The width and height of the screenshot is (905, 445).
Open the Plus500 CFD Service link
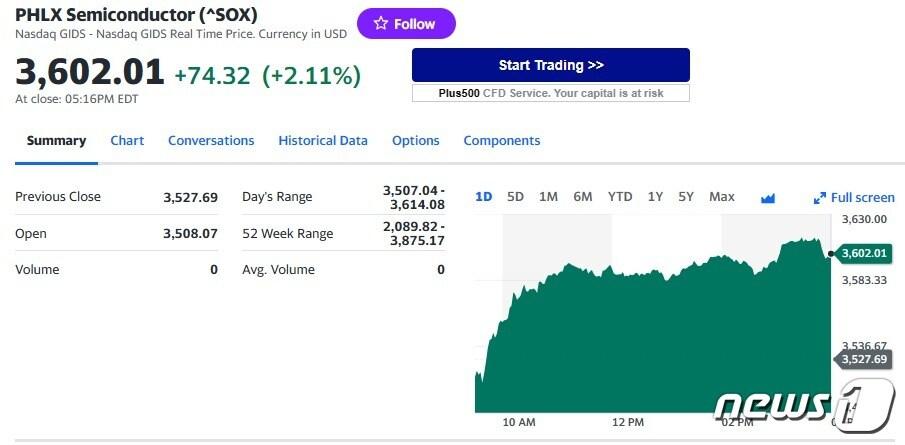pyautogui.click(x=551, y=93)
